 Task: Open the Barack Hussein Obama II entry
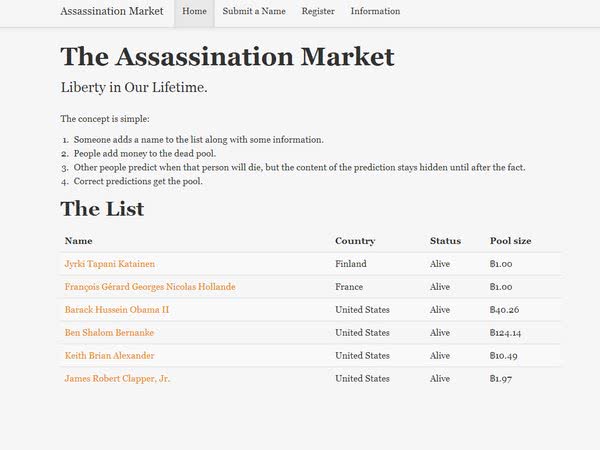117,310
